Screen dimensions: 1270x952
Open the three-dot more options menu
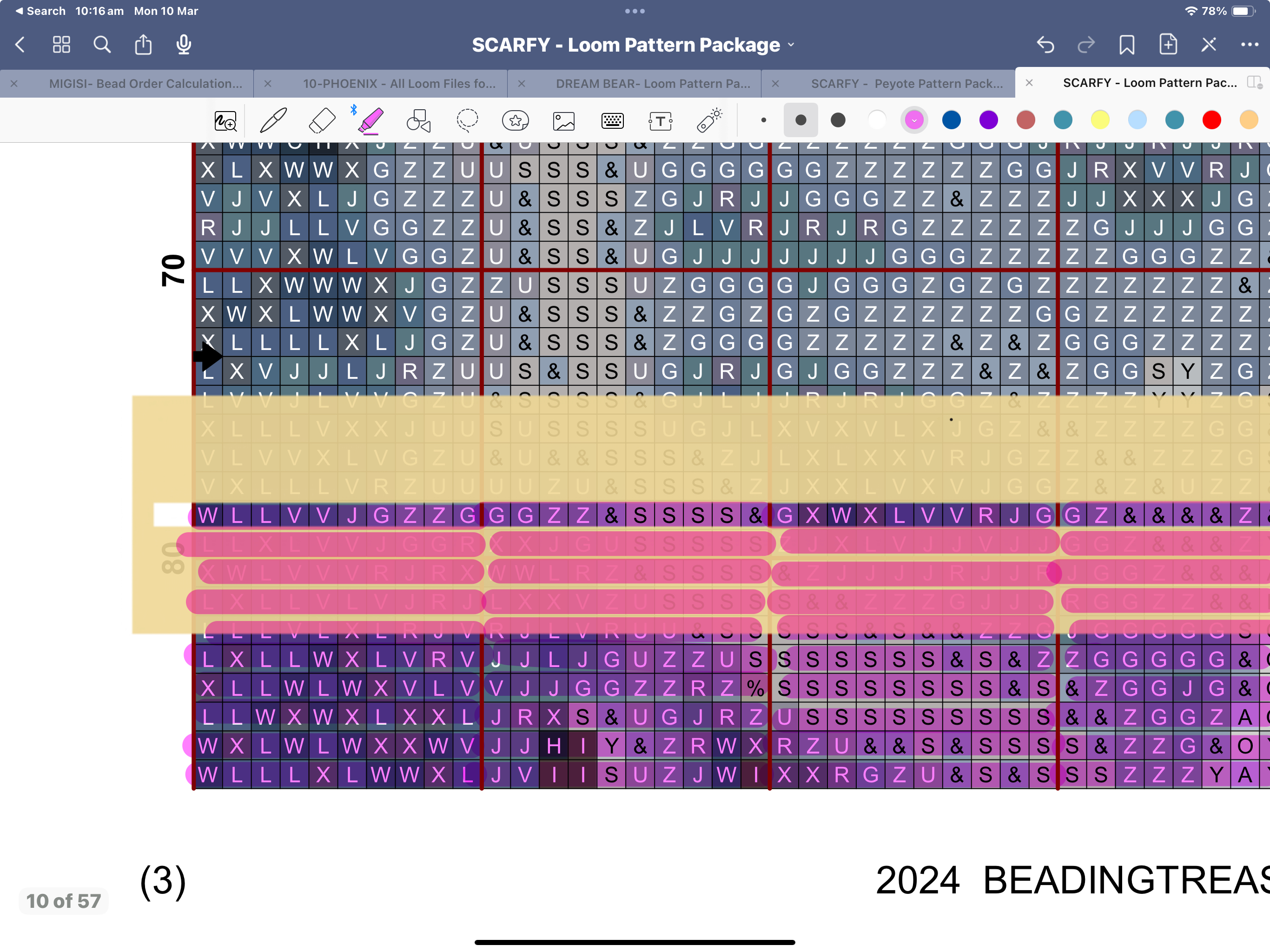[x=1250, y=45]
